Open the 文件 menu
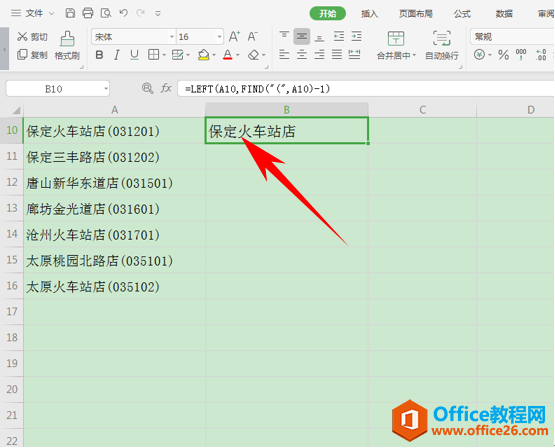Image resolution: width=555 pixels, height=448 pixels. tap(32, 13)
